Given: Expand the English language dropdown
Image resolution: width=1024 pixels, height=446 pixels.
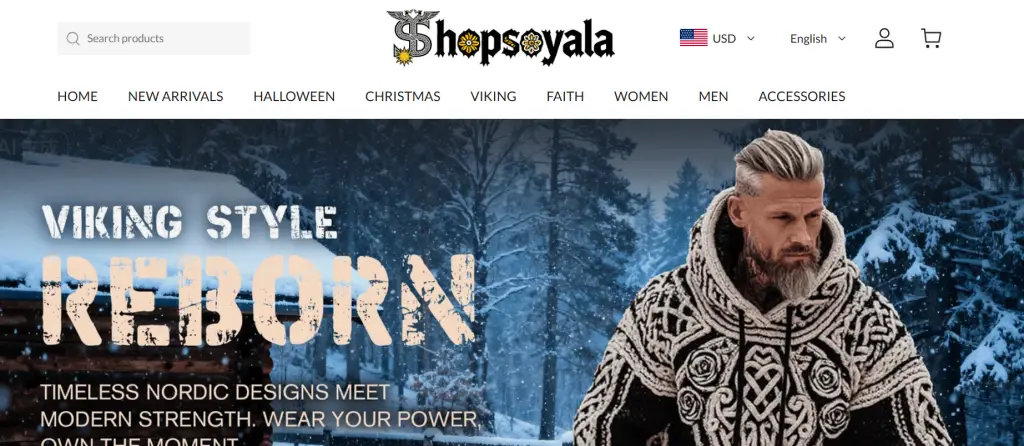Looking at the screenshot, I should tap(818, 39).
